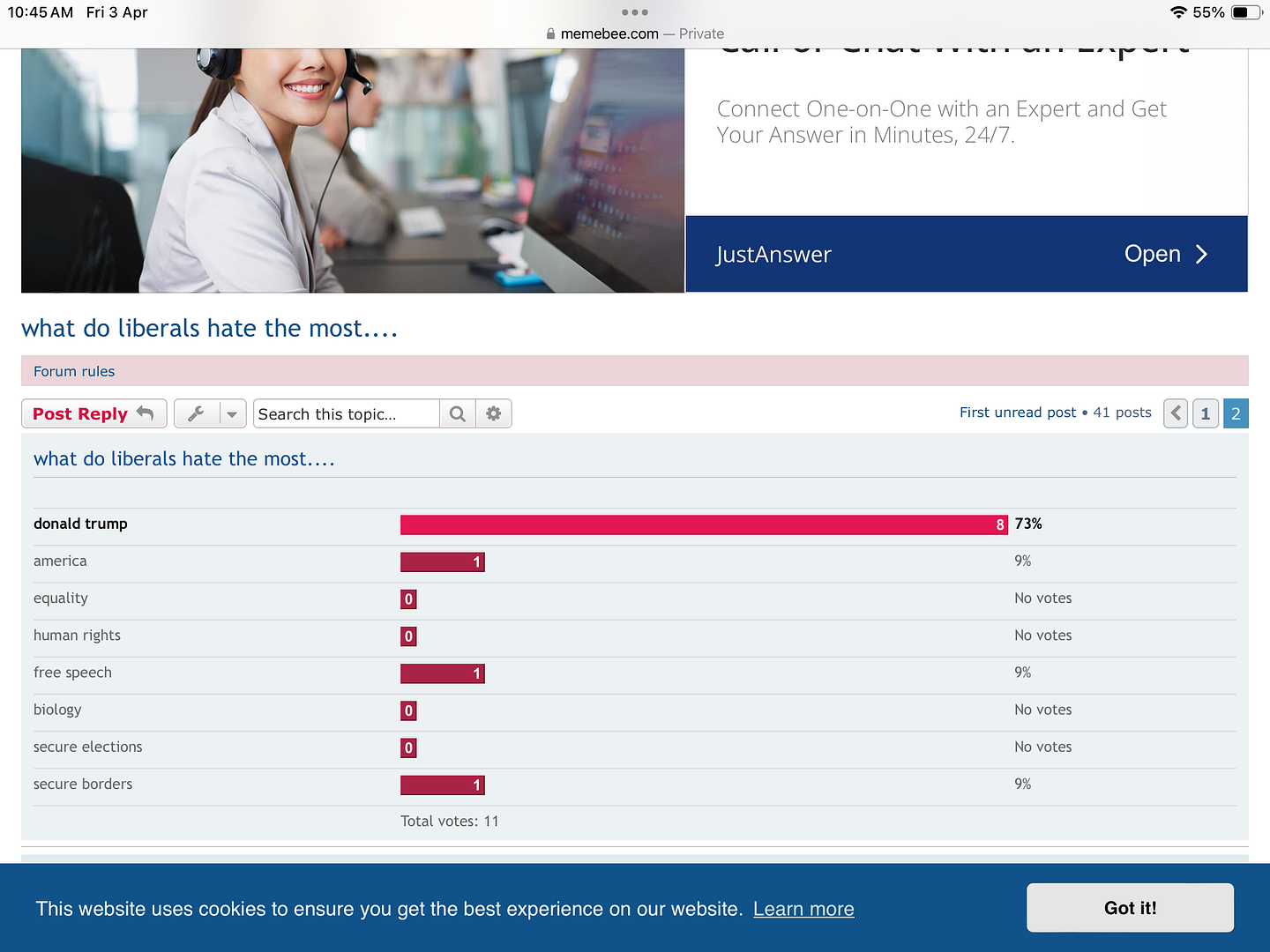Open advanced search gear icon

coord(494,413)
